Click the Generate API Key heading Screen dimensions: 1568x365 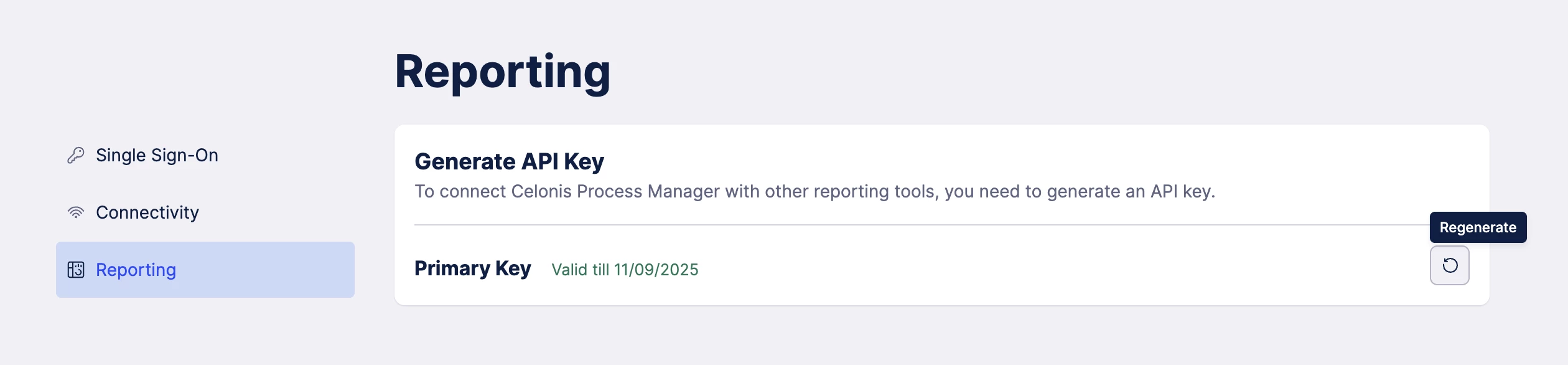(509, 161)
